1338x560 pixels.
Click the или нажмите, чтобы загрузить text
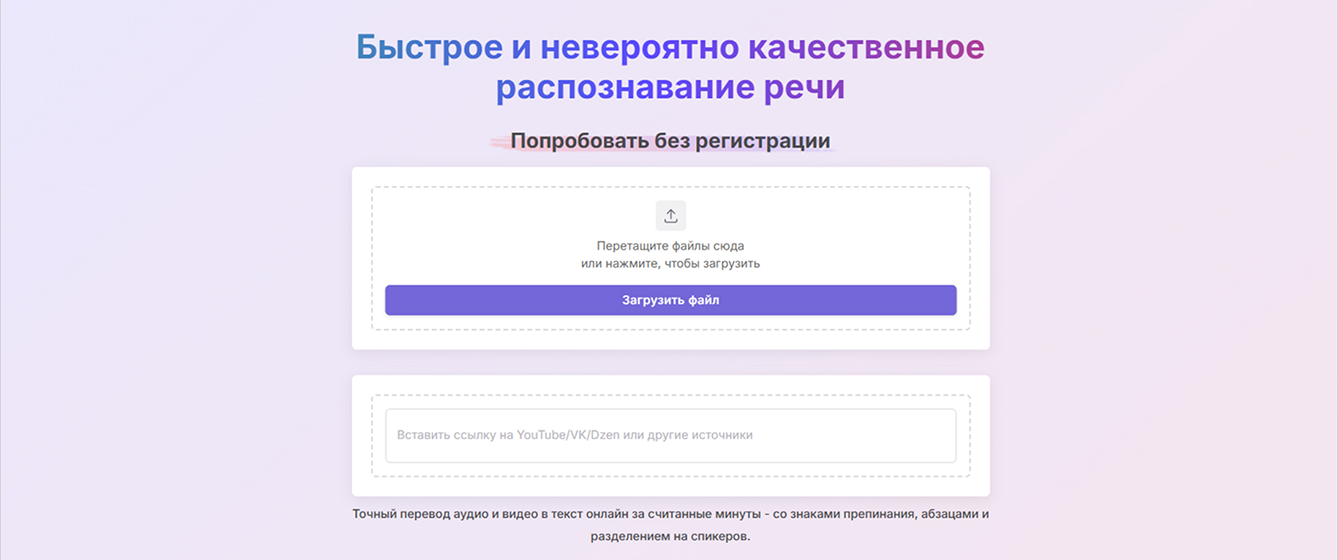click(670, 264)
